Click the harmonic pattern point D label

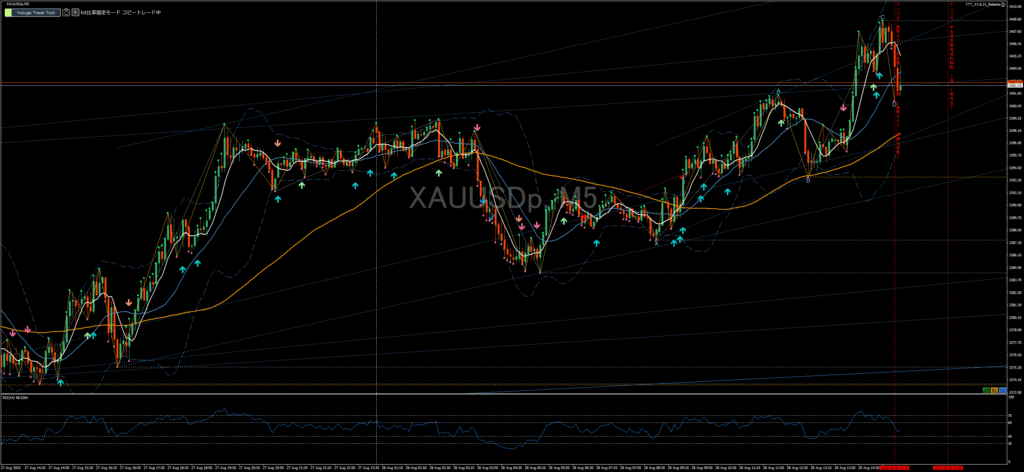[x=894, y=104]
